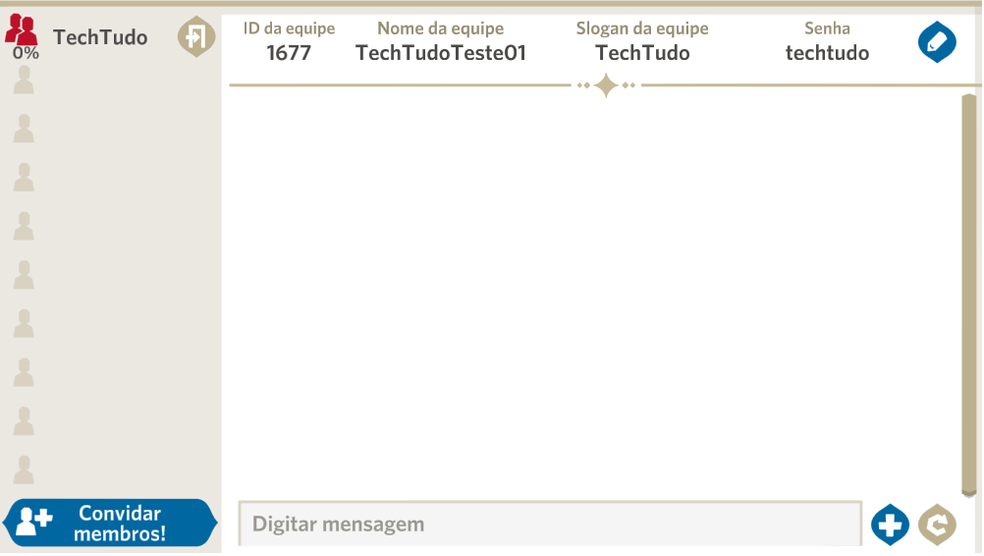
Task: Click the team slogan TechTudo value
Action: coord(642,53)
